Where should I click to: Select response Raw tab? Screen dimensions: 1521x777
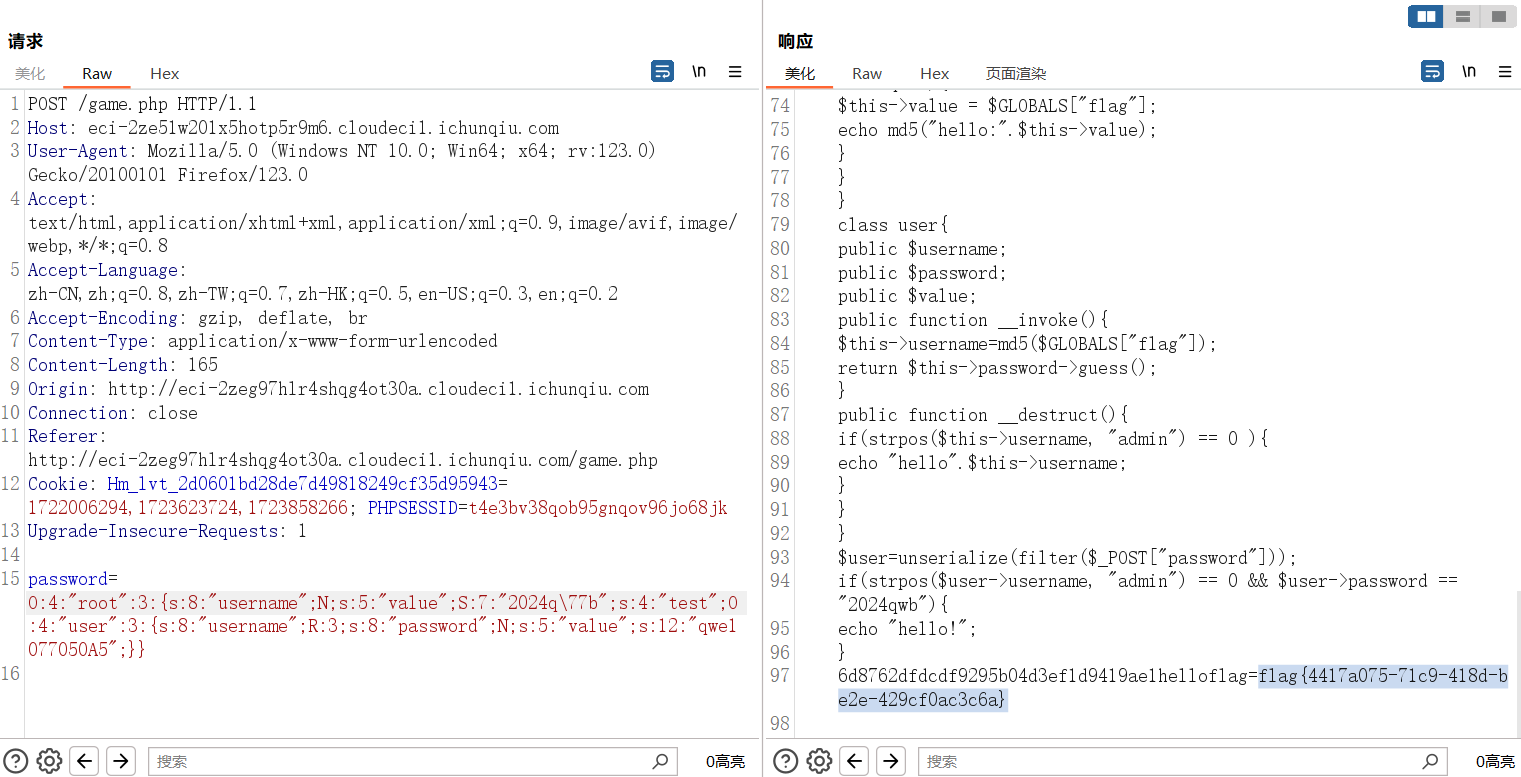pos(867,73)
